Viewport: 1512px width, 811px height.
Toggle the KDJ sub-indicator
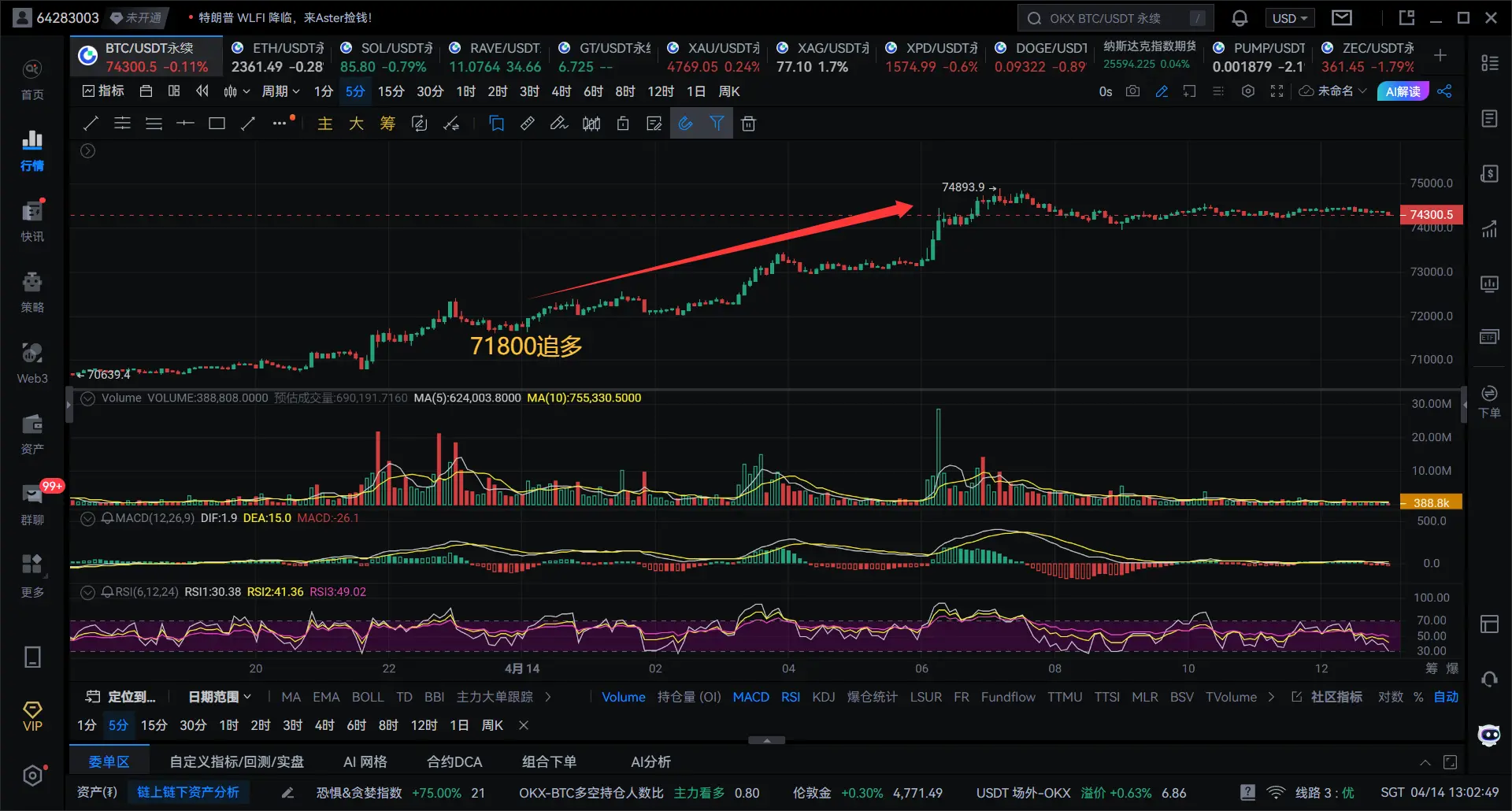(x=824, y=697)
